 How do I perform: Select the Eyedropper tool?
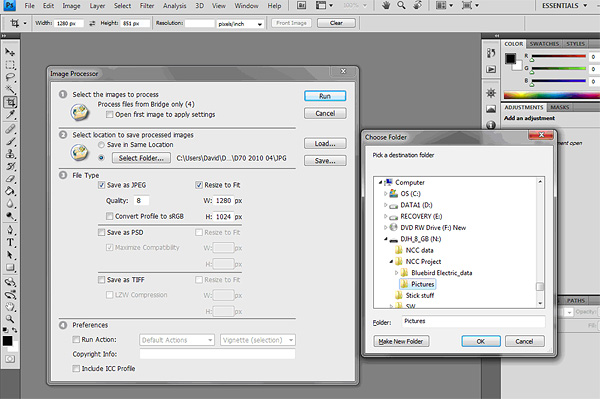[x=10, y=115]
